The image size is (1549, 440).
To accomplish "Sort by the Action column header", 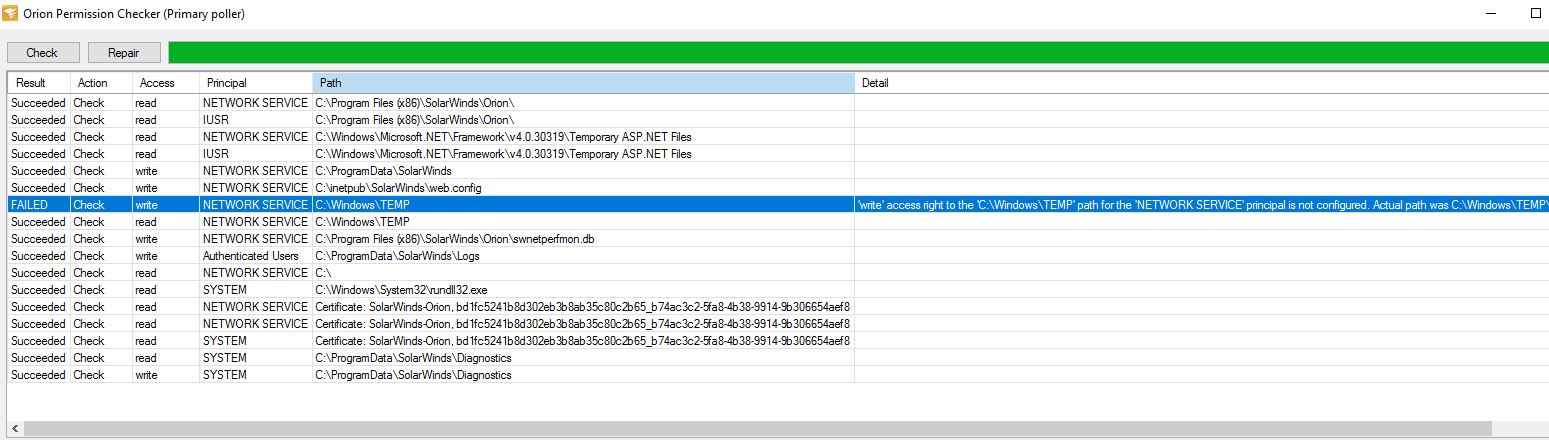I will 102,83.
